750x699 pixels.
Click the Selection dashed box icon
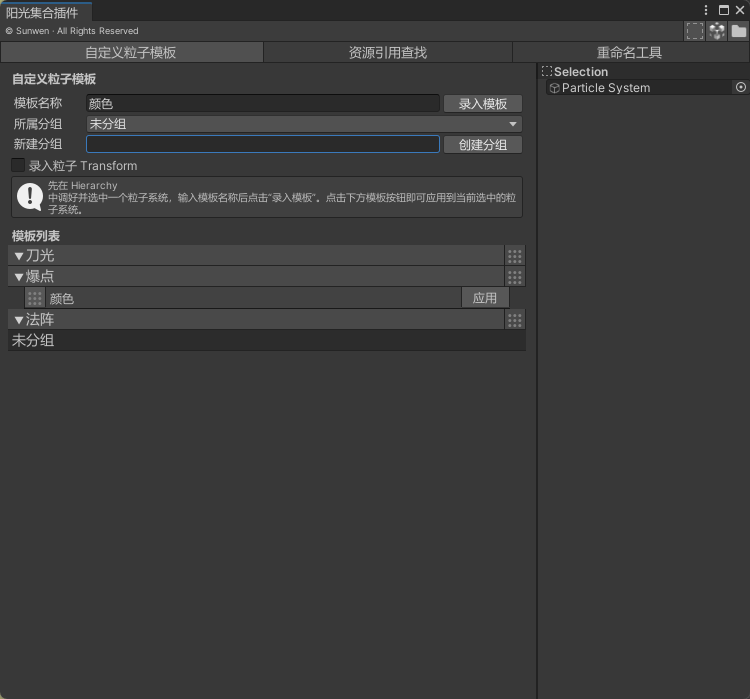pos(547,71)
